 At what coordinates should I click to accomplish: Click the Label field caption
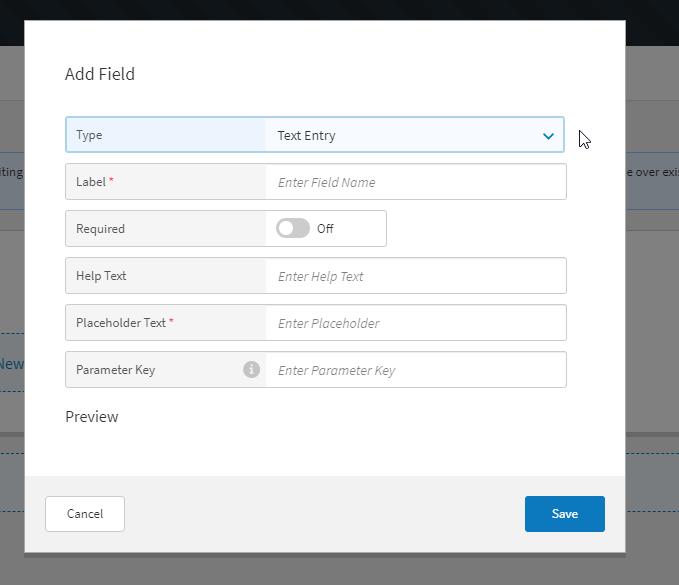[91, 183]
